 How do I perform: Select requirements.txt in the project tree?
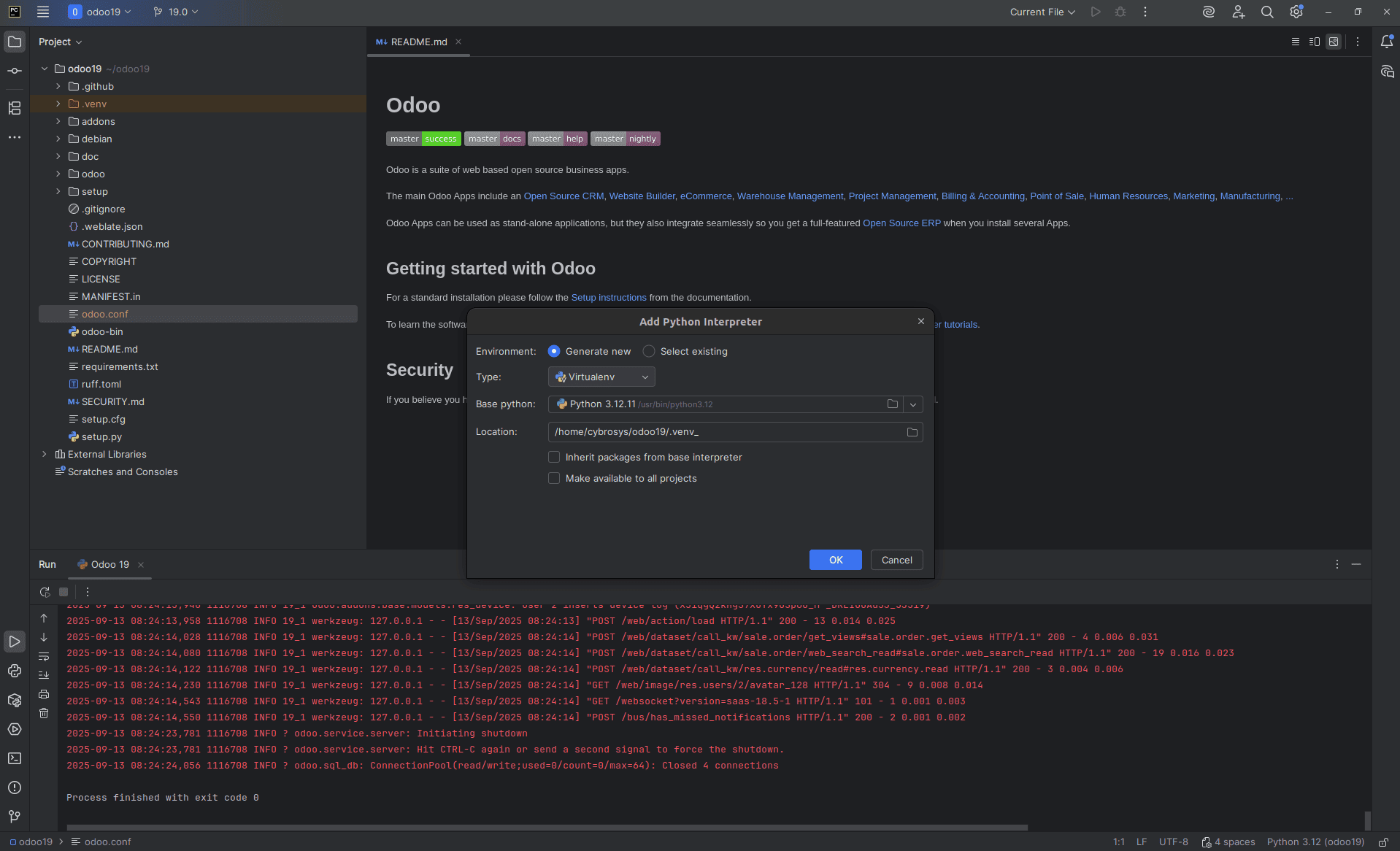click(120, 366)
